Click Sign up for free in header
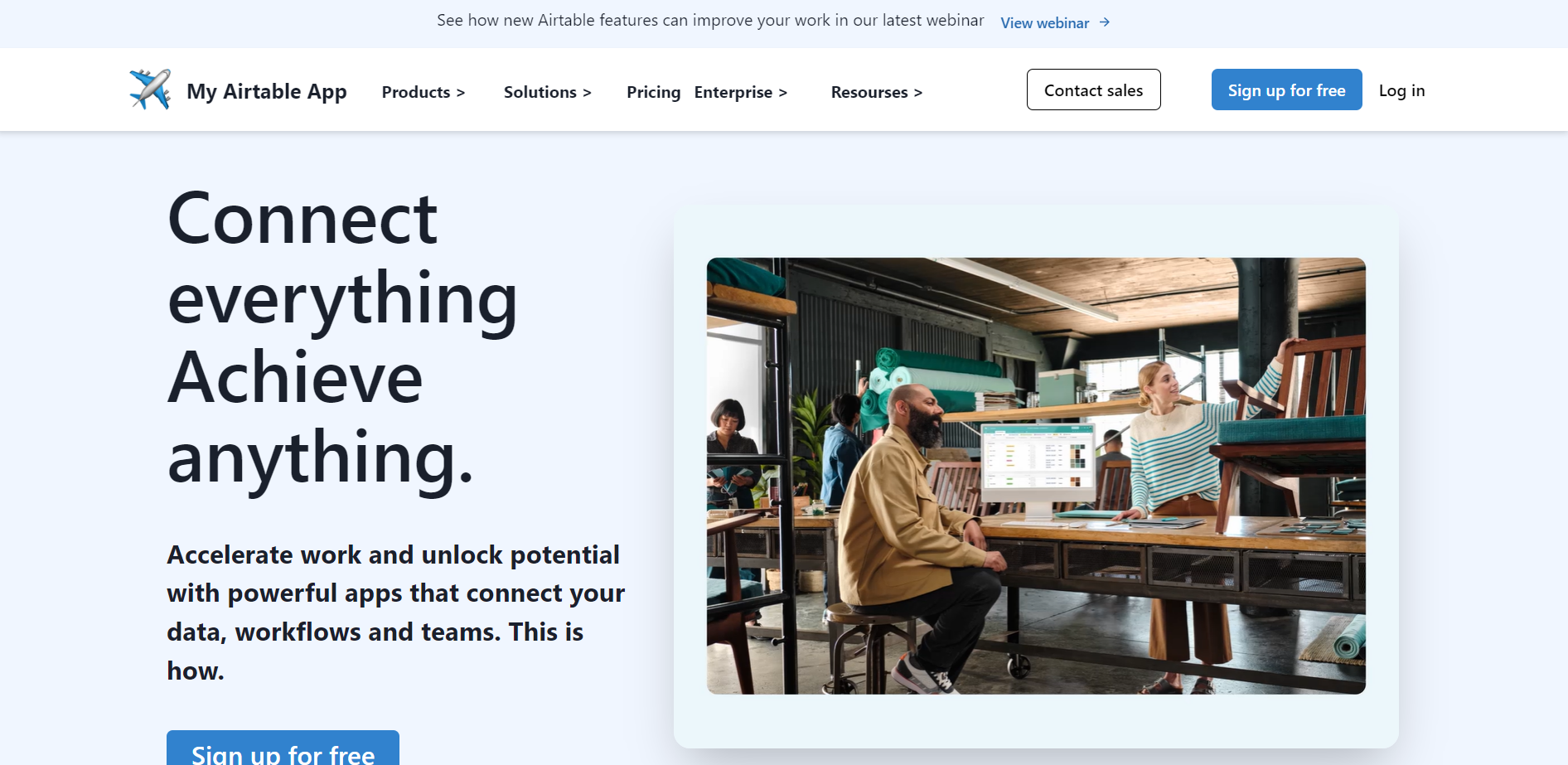The width and height of the screenshot is (1568, 765). point(1286,90)
